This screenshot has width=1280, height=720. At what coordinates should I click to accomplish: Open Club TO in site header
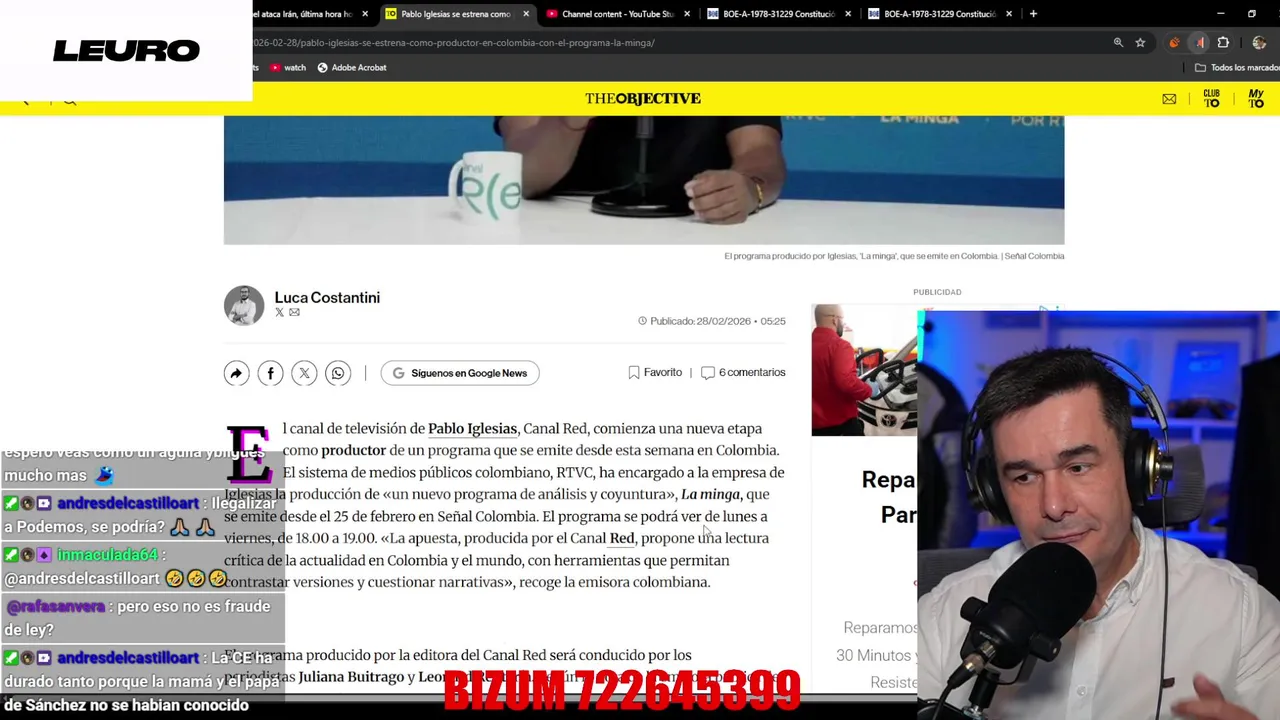(x=1212, y=98)
